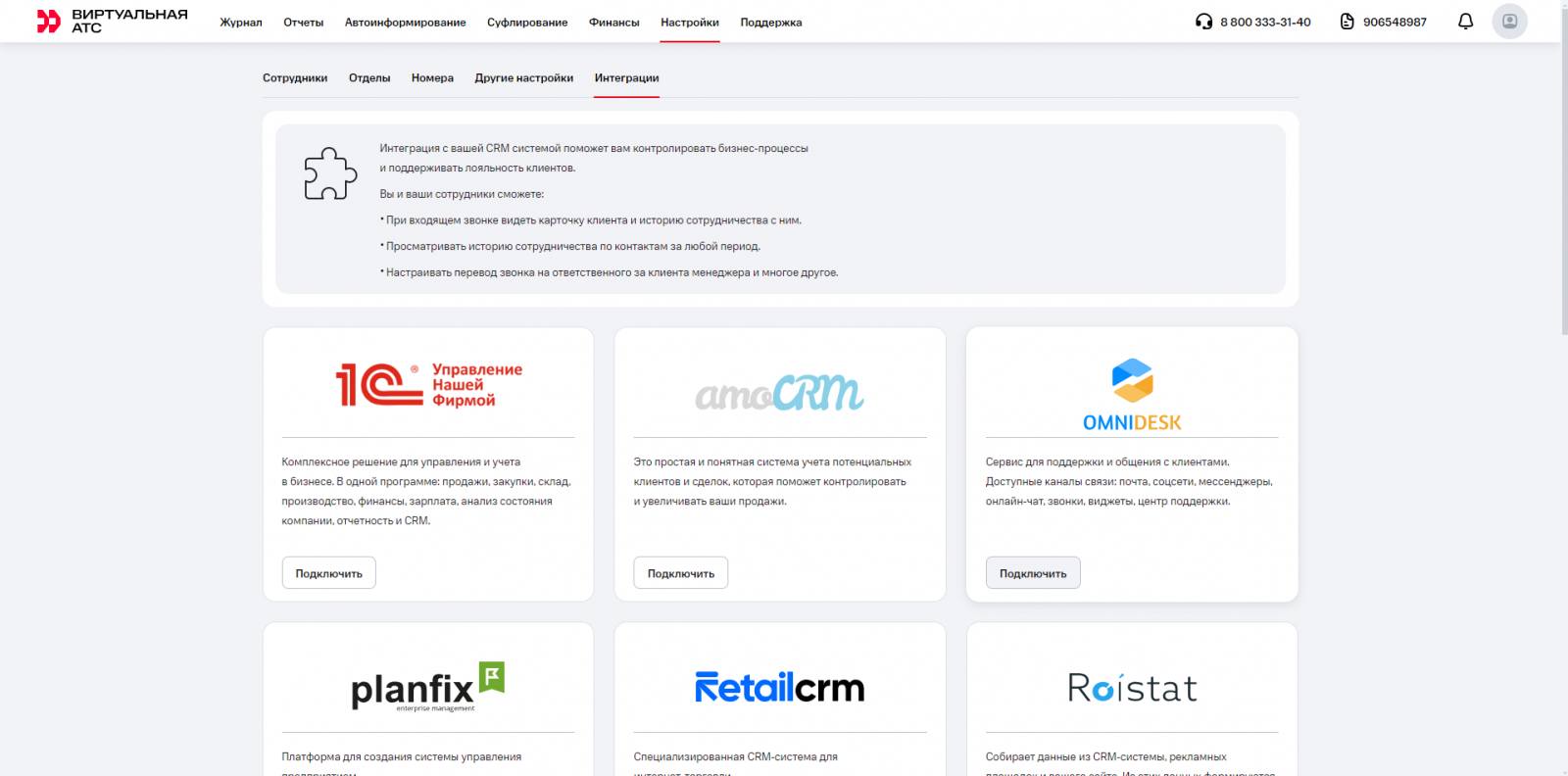This screenshot has height=776, width=1568.
Task: Click the Planfix logo
Action: (427, 687)
